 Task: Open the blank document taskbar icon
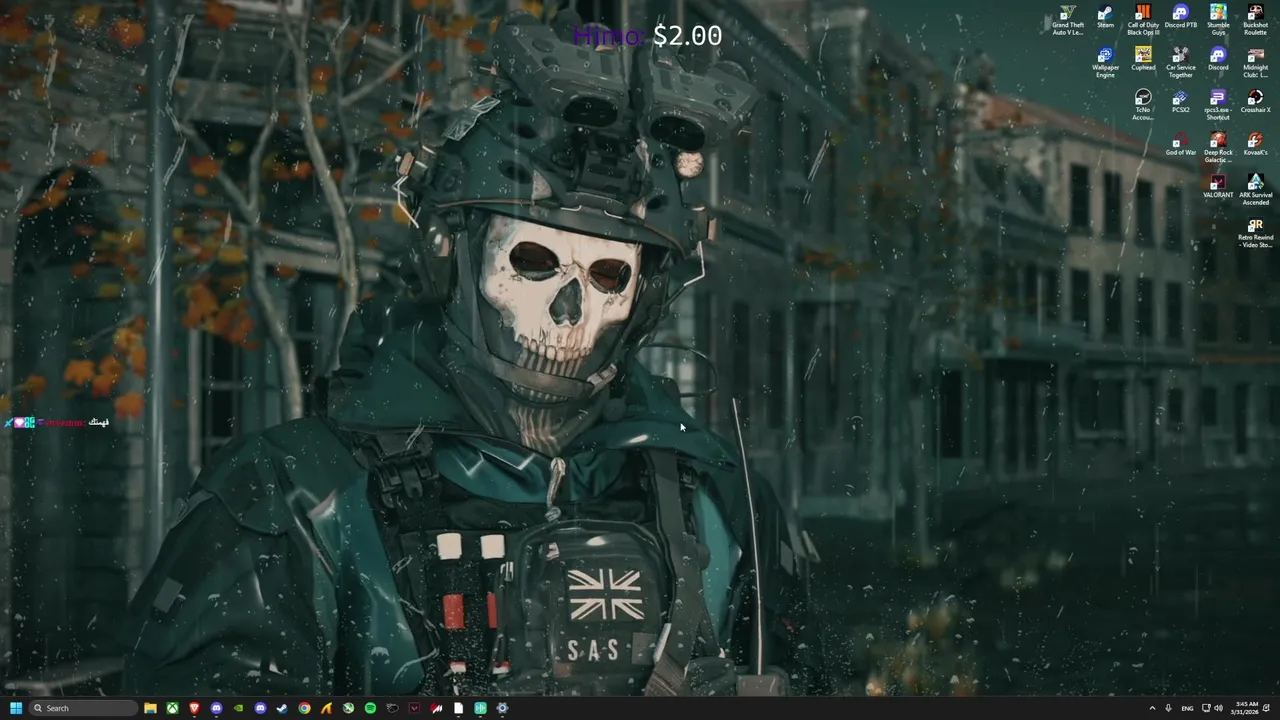[x=458, y=708]
